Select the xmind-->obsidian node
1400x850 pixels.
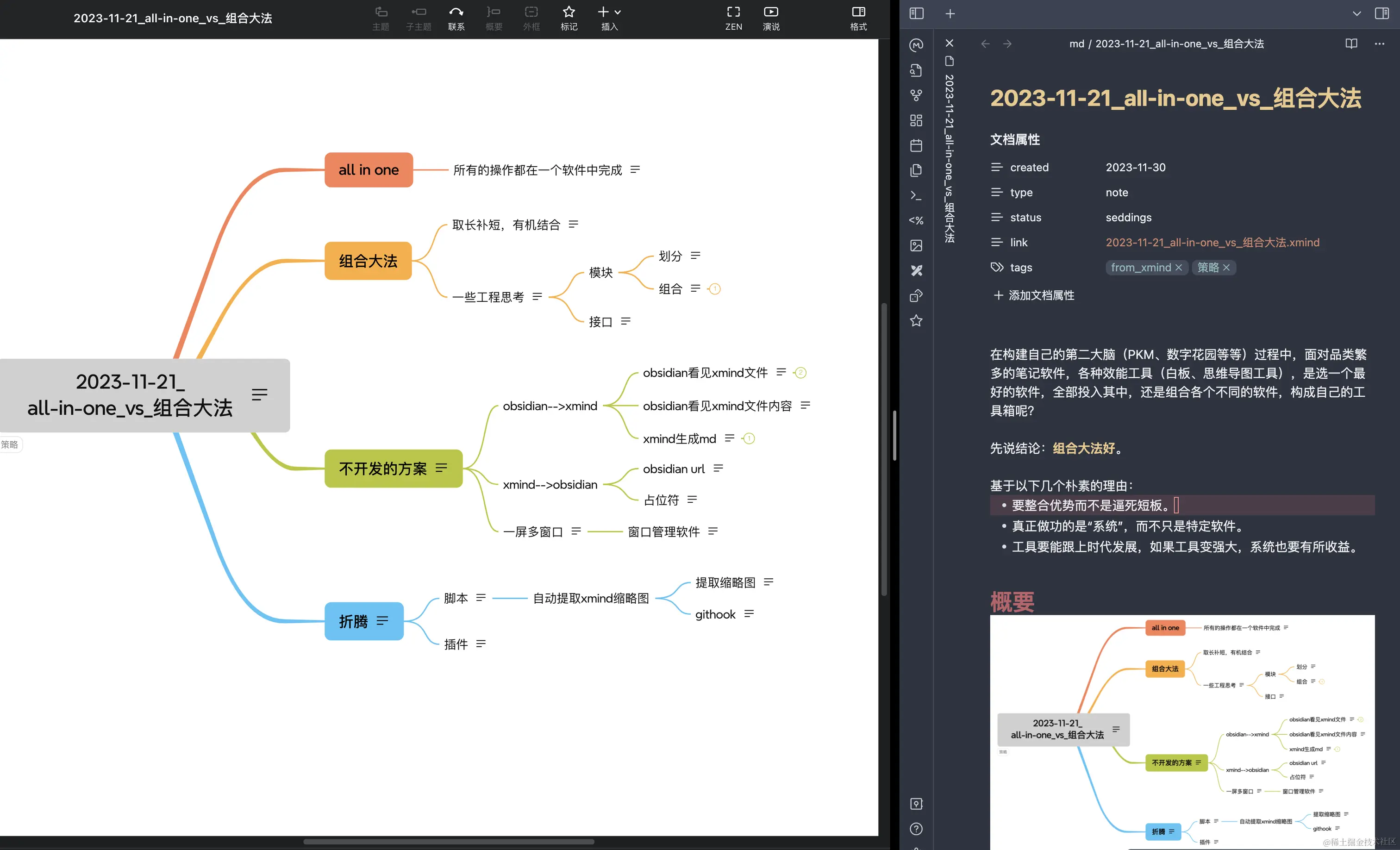550,485
